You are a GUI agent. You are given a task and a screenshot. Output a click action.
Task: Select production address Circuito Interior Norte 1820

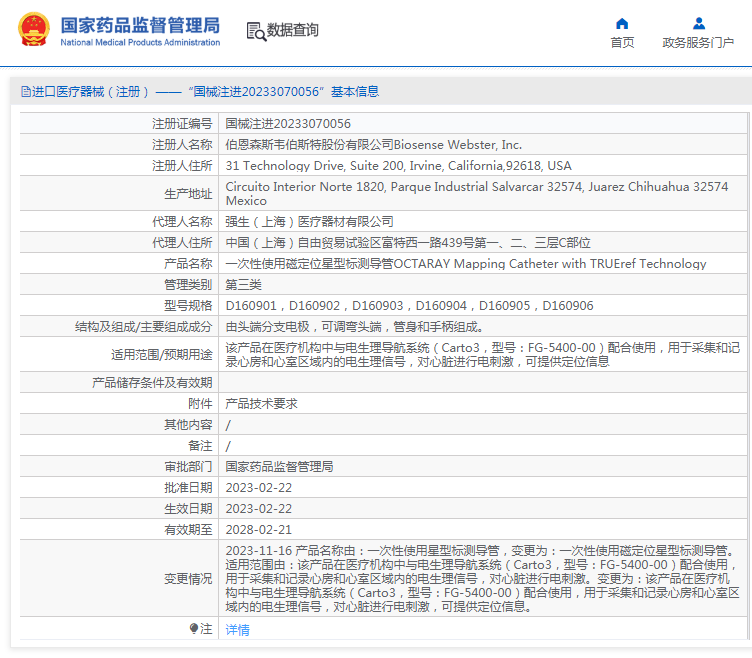[477, 194]
